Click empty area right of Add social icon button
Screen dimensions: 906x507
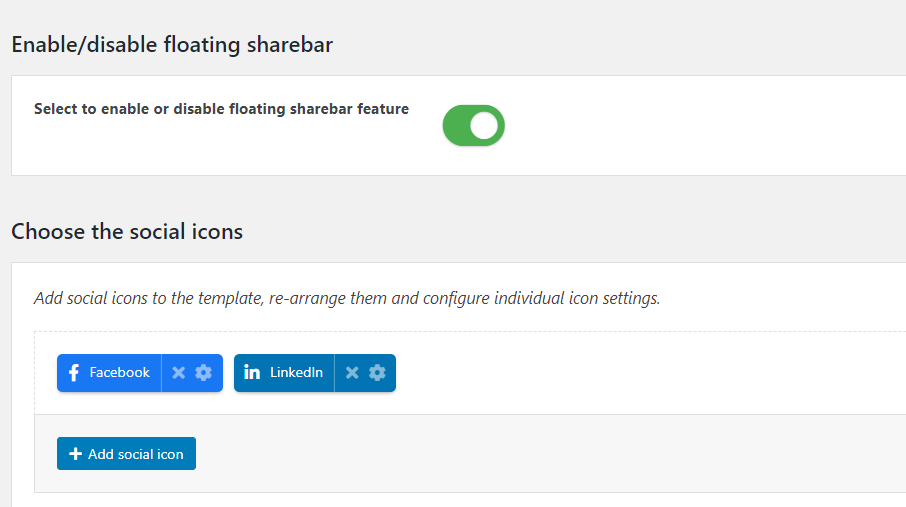pyautogui.click(x=550, y=454)
